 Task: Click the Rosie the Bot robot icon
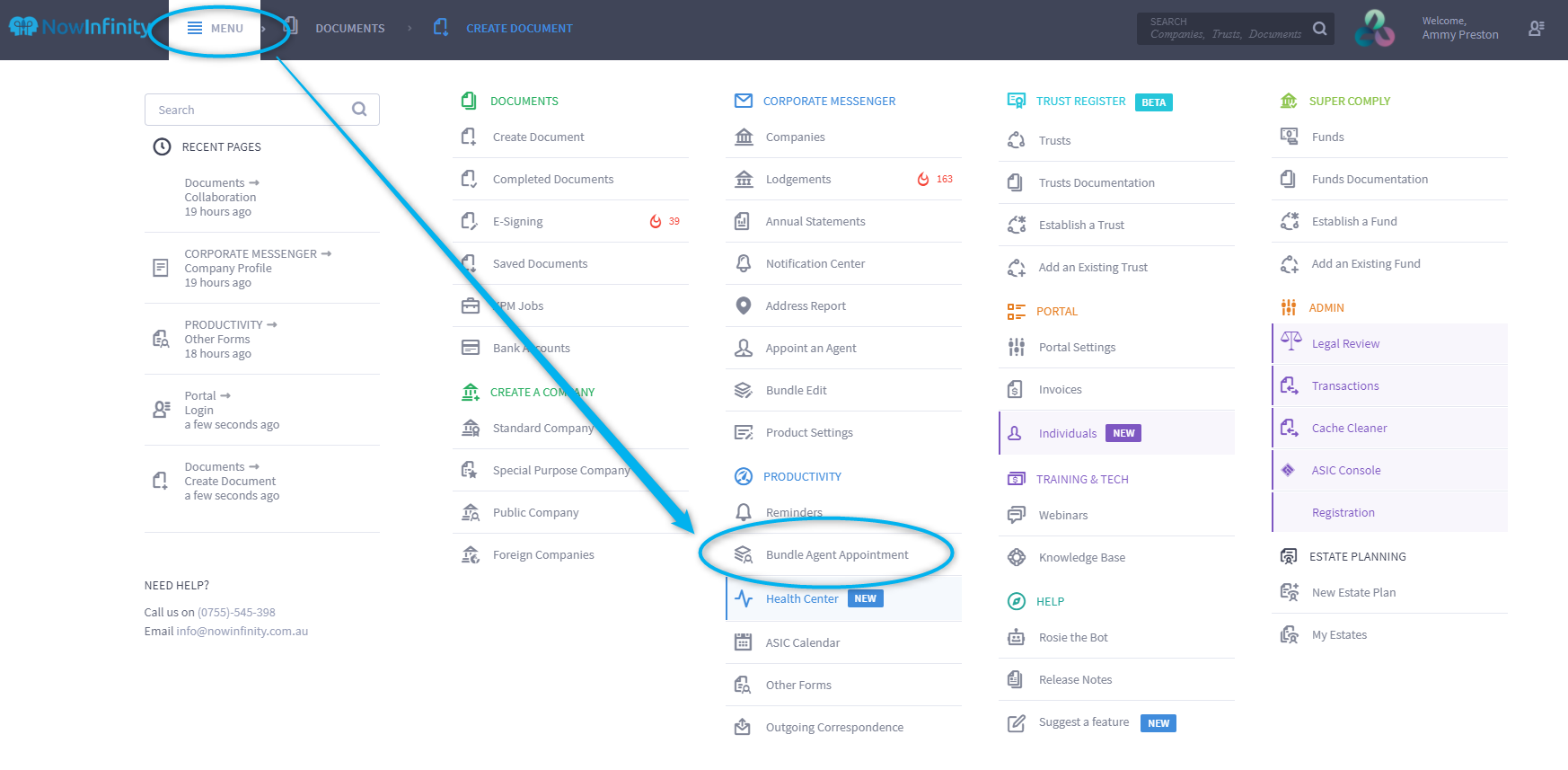point(1016,638)
